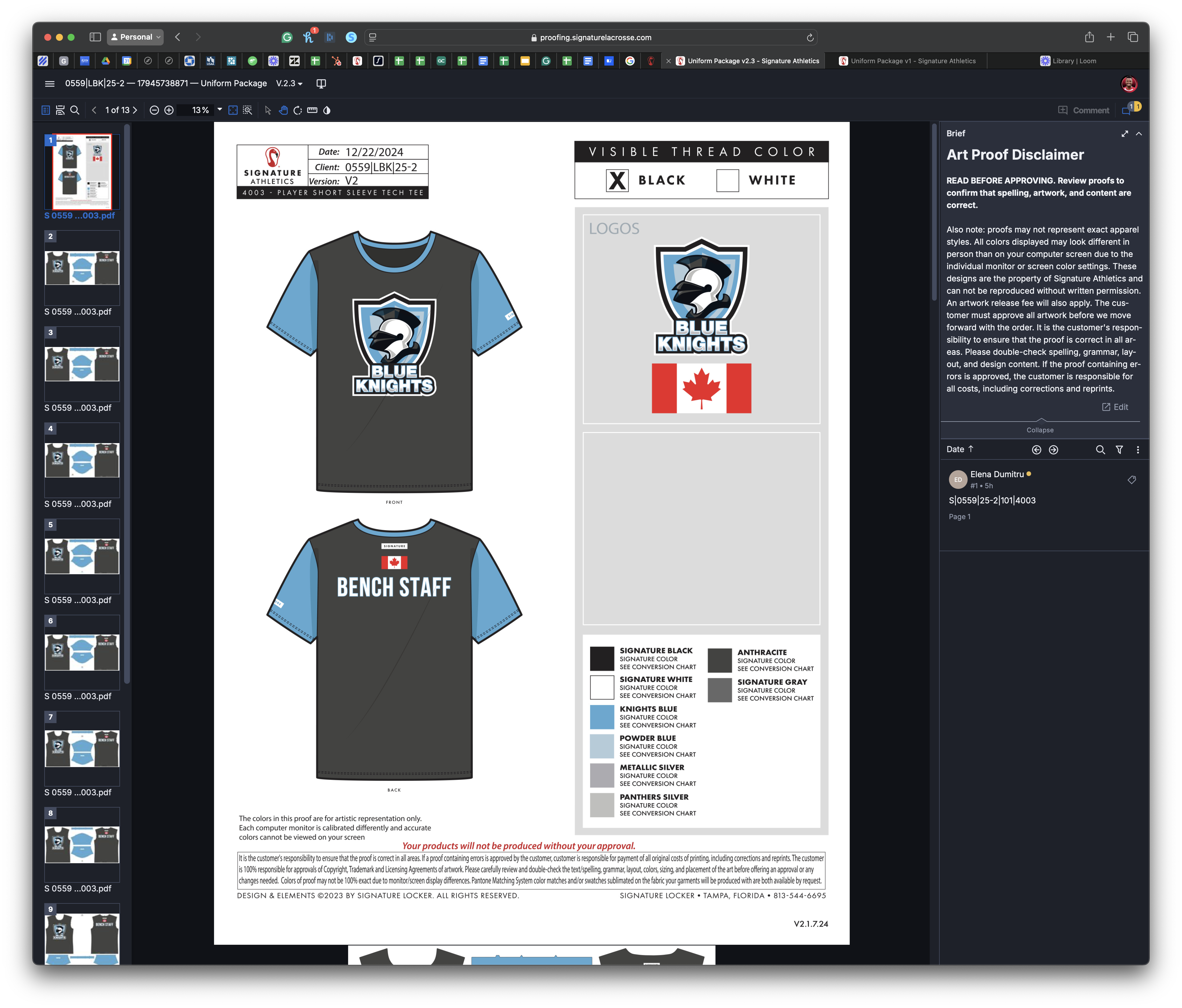Screen dimensions: 1182x1008
Task: Open the zoom percentage dropdown arrow
Action: (220, 110)
